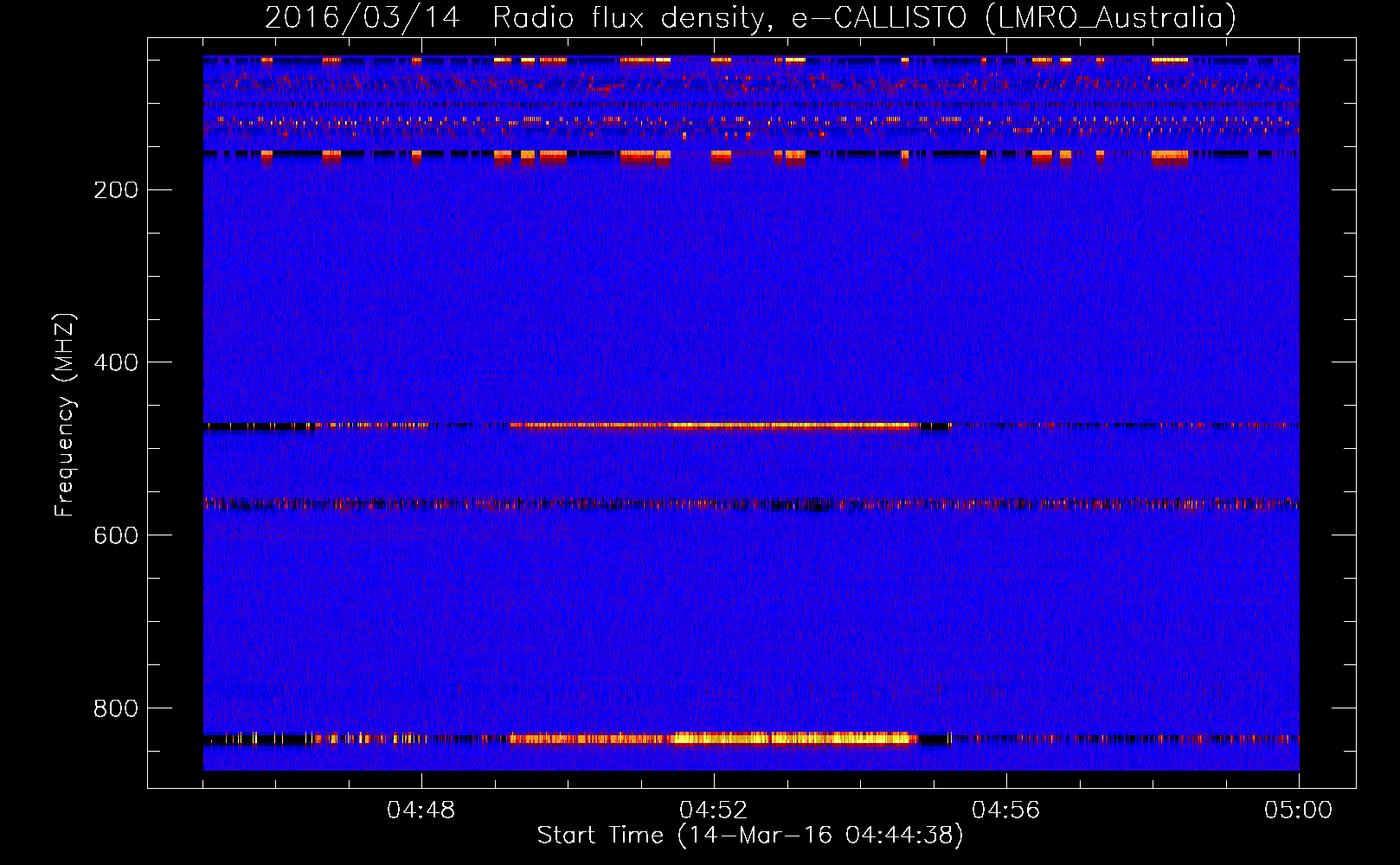Click the 04:56 time tick label
1400x865 pixels.
1006,811
